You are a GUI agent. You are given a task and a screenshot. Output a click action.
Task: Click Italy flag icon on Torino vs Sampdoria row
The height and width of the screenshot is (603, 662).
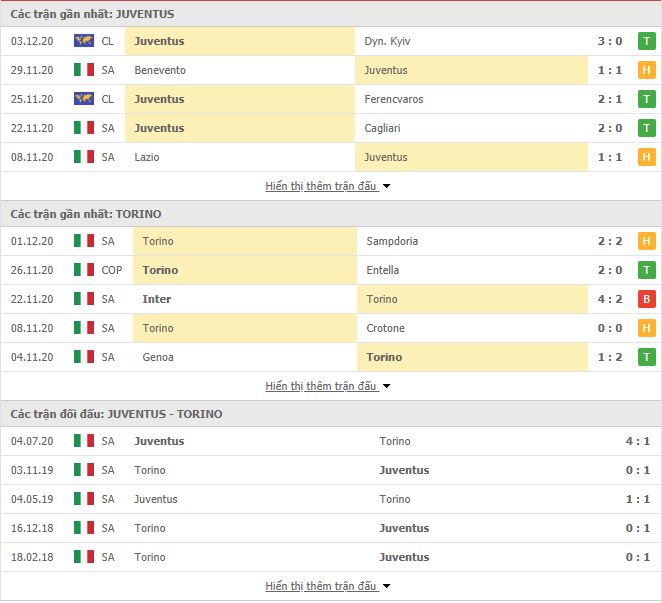click(84, 241)
